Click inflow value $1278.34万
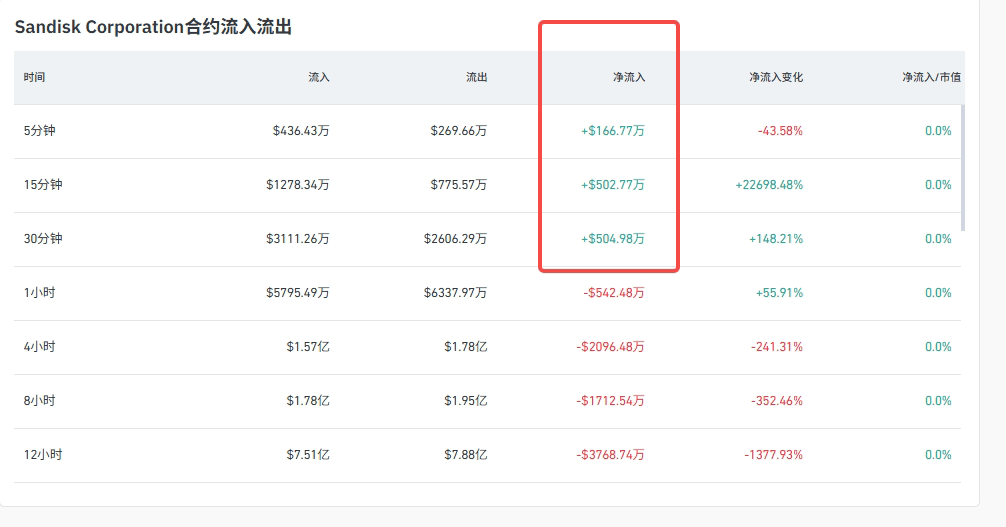 click(298, 185)
